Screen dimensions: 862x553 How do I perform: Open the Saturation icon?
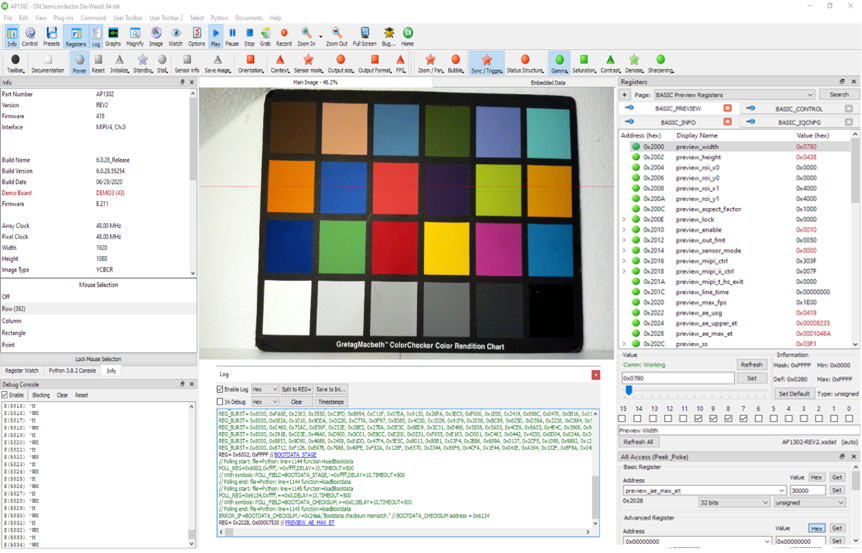point(584,63)
